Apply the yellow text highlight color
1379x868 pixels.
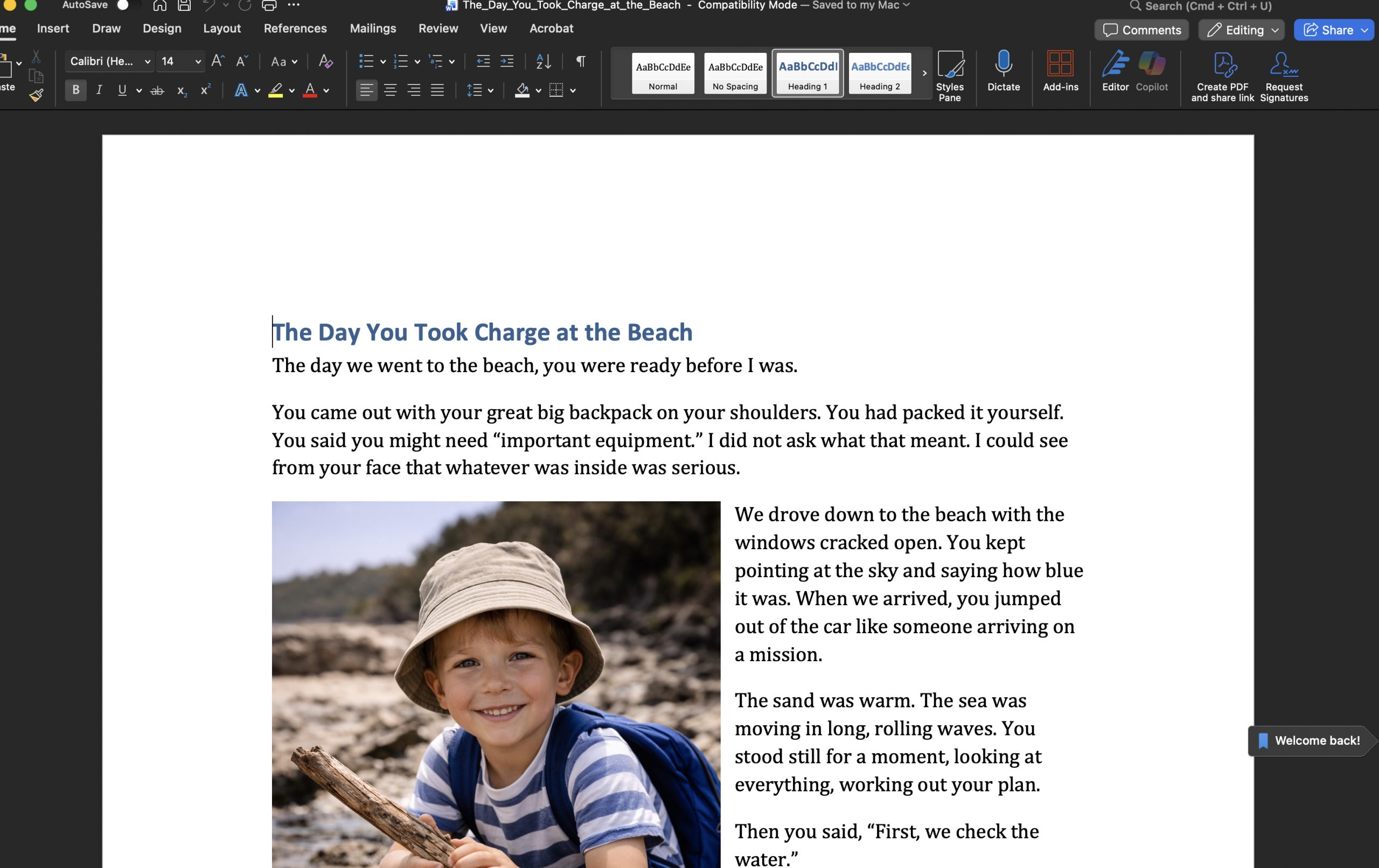[276, 90]
